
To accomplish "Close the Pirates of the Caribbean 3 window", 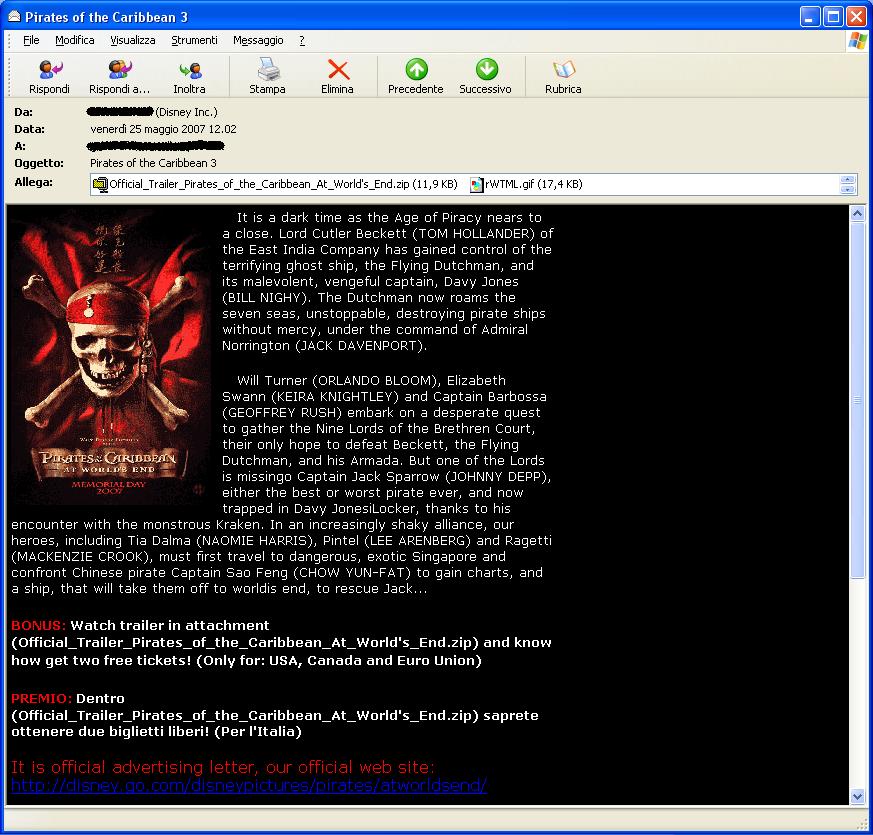I will (856, 17).
